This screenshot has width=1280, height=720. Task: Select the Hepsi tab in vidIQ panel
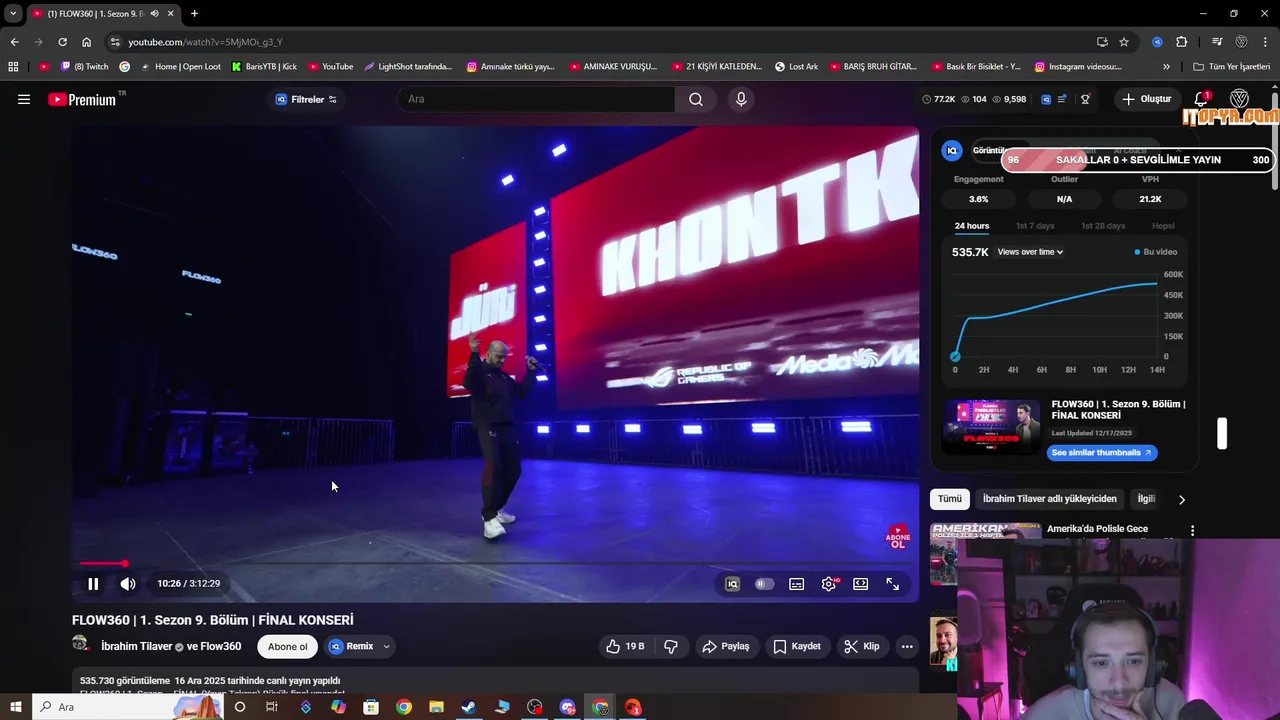pos(1163,226)
